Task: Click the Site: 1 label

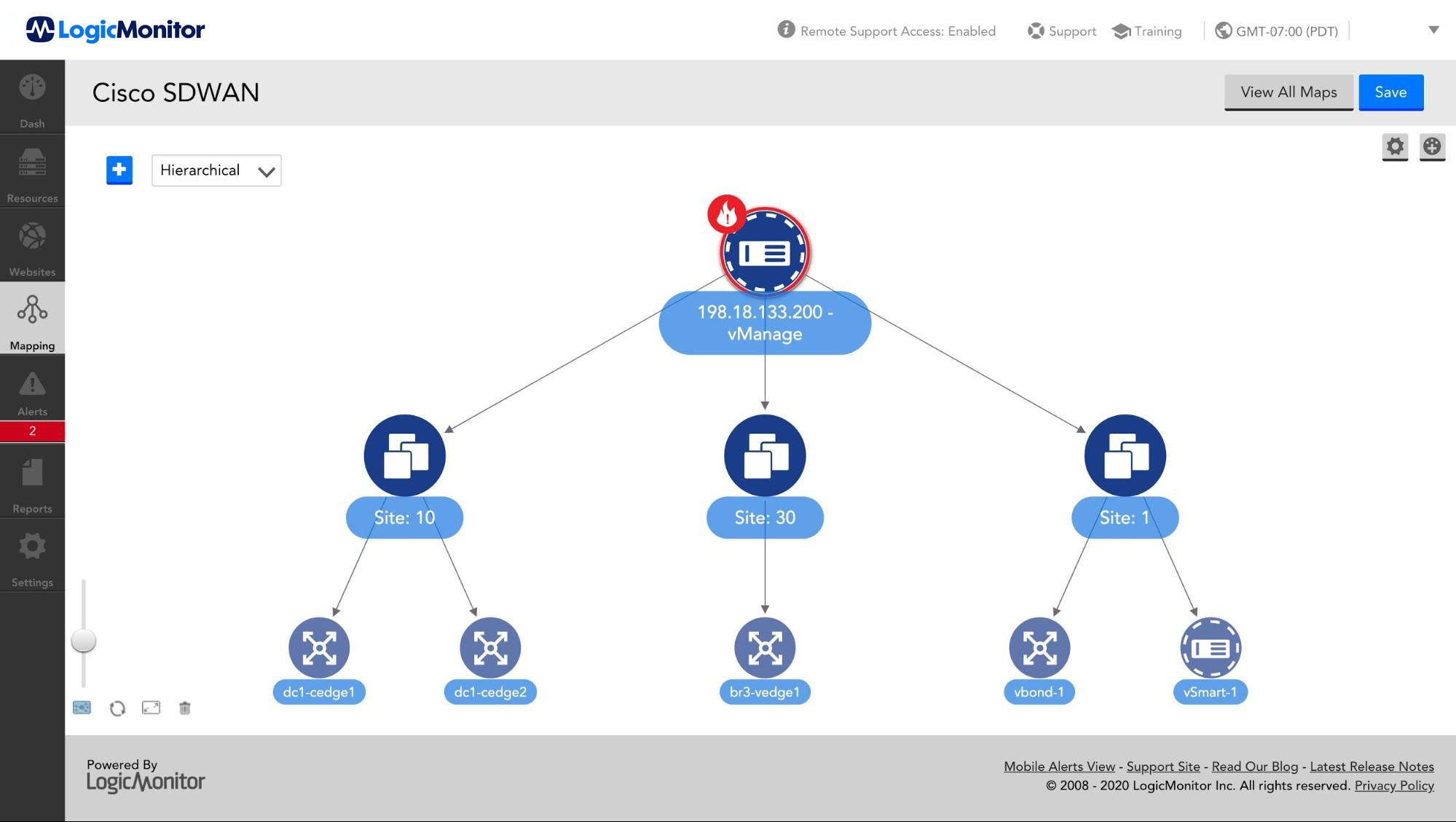Action: [x=1125, y=517]
